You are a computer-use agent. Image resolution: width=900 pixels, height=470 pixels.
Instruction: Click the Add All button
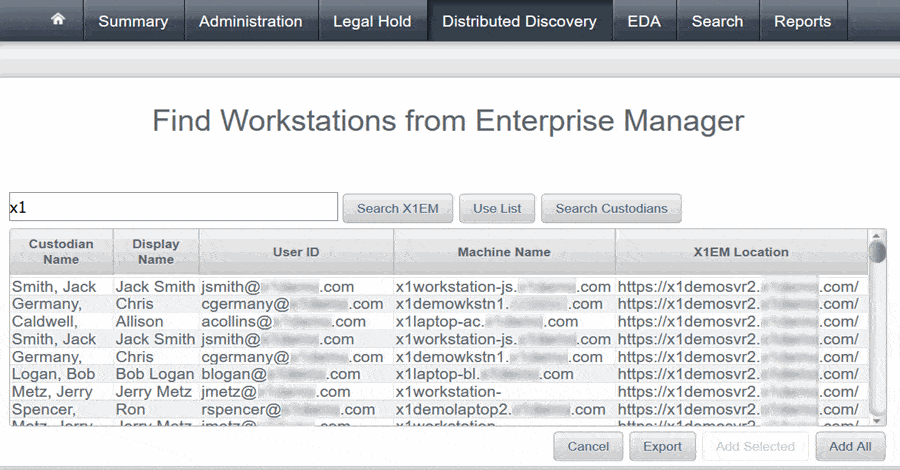coord(850,446)
